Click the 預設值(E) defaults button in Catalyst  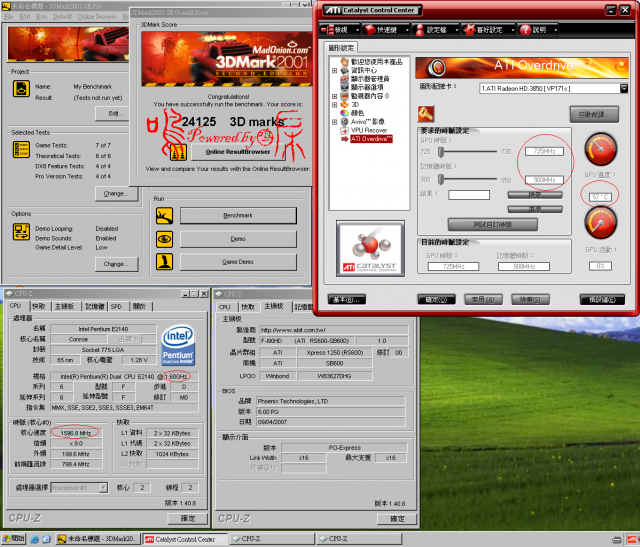click(x=602, y=300)
